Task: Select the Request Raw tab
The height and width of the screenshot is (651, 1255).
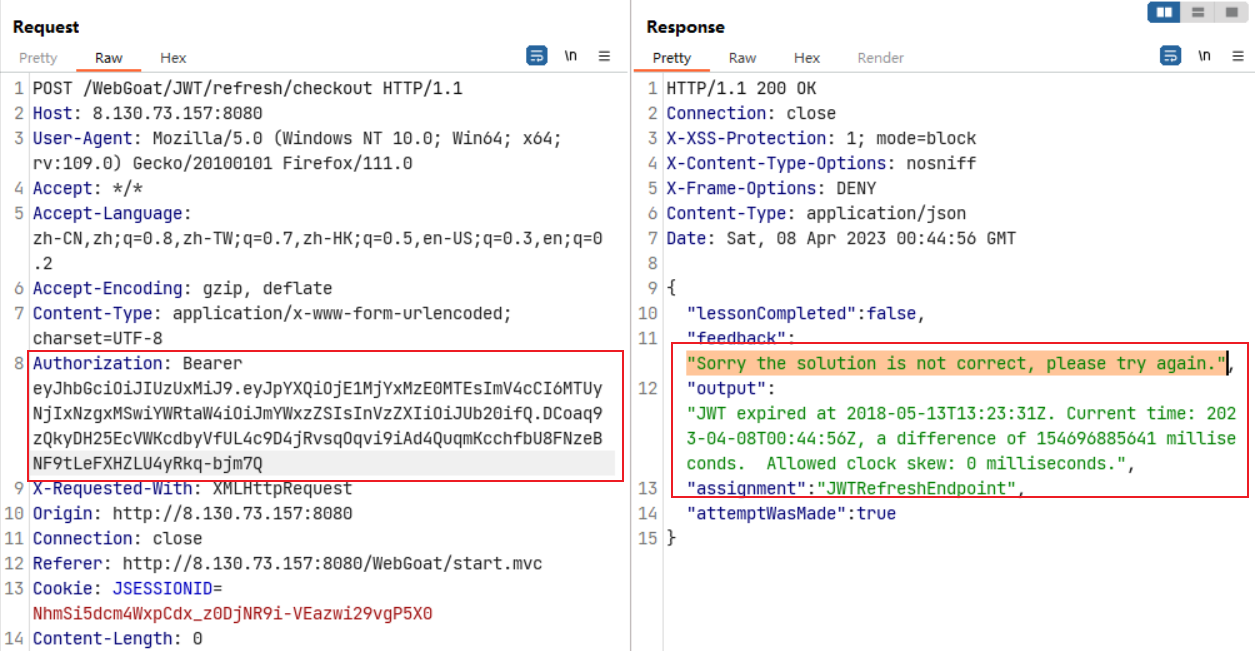Action: [109, 58]
